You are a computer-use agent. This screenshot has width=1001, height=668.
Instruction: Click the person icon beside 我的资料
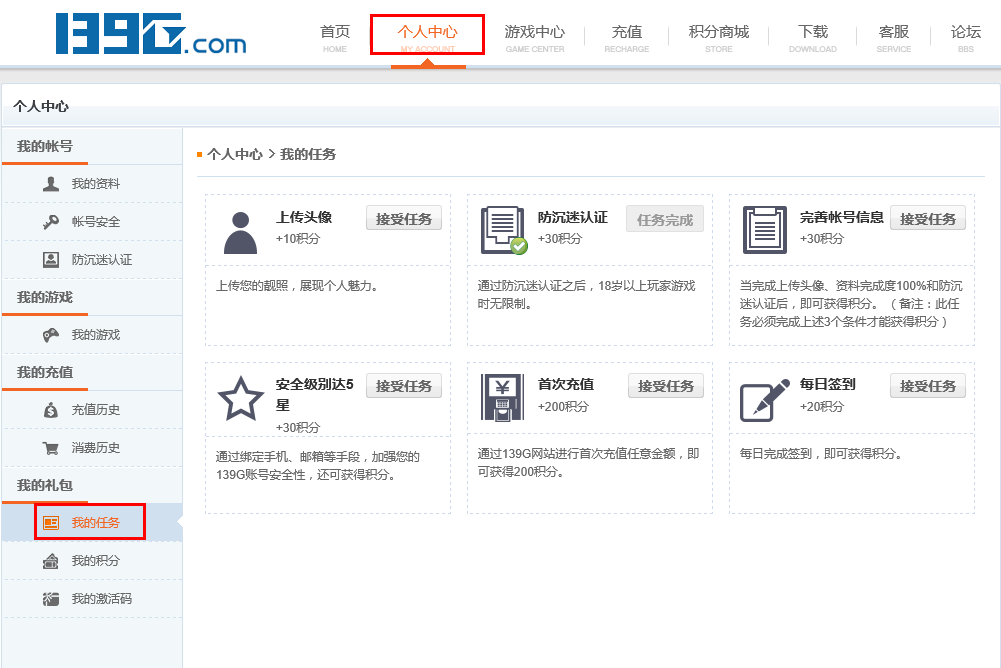[x=51, y=184]
